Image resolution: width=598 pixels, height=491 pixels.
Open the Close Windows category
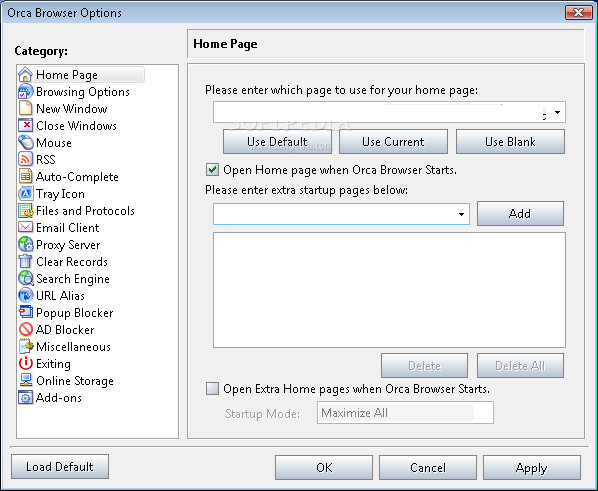[x=76, y=126]
